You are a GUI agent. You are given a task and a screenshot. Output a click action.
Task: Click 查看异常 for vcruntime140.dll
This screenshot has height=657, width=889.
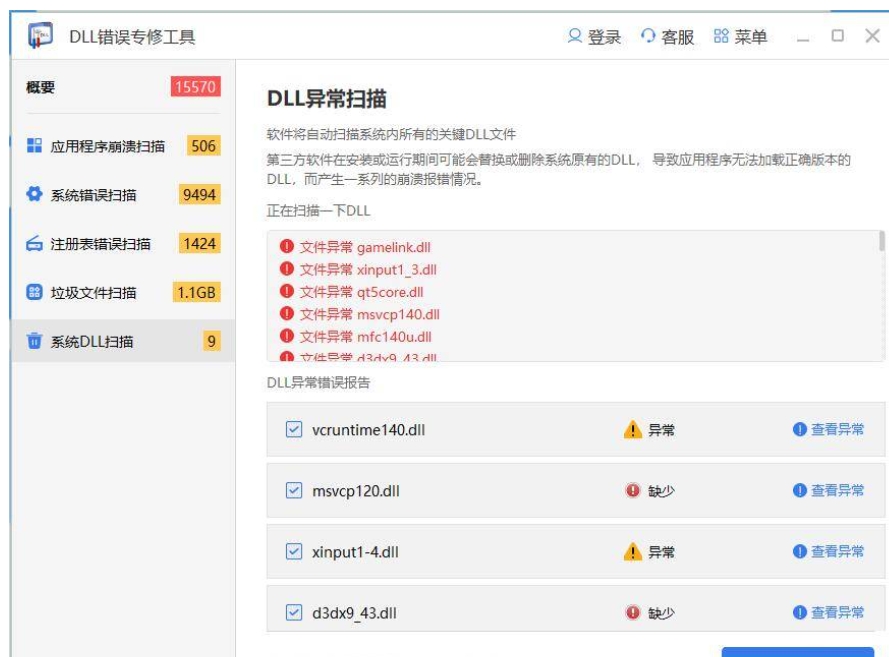[828, 430]
